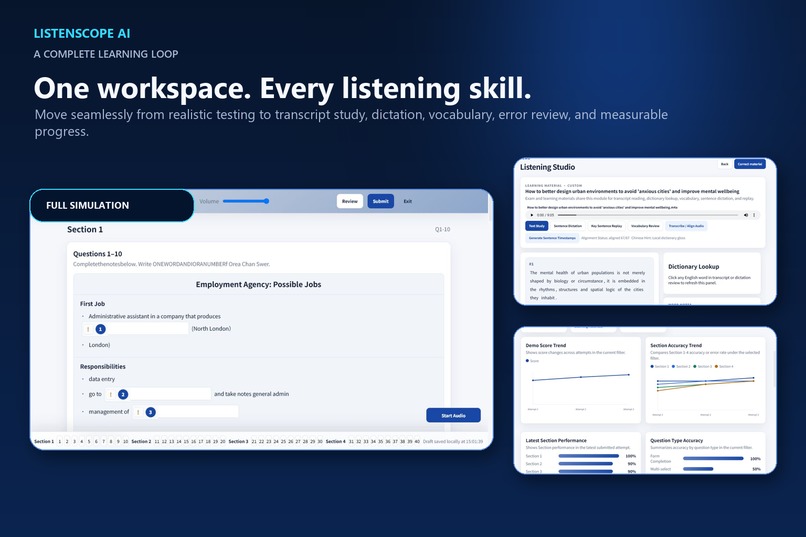The width and height of the screenshot is (806, 537).
Task: Click the Section 1 100% performance bar
Action: click(x=589, y=456)
